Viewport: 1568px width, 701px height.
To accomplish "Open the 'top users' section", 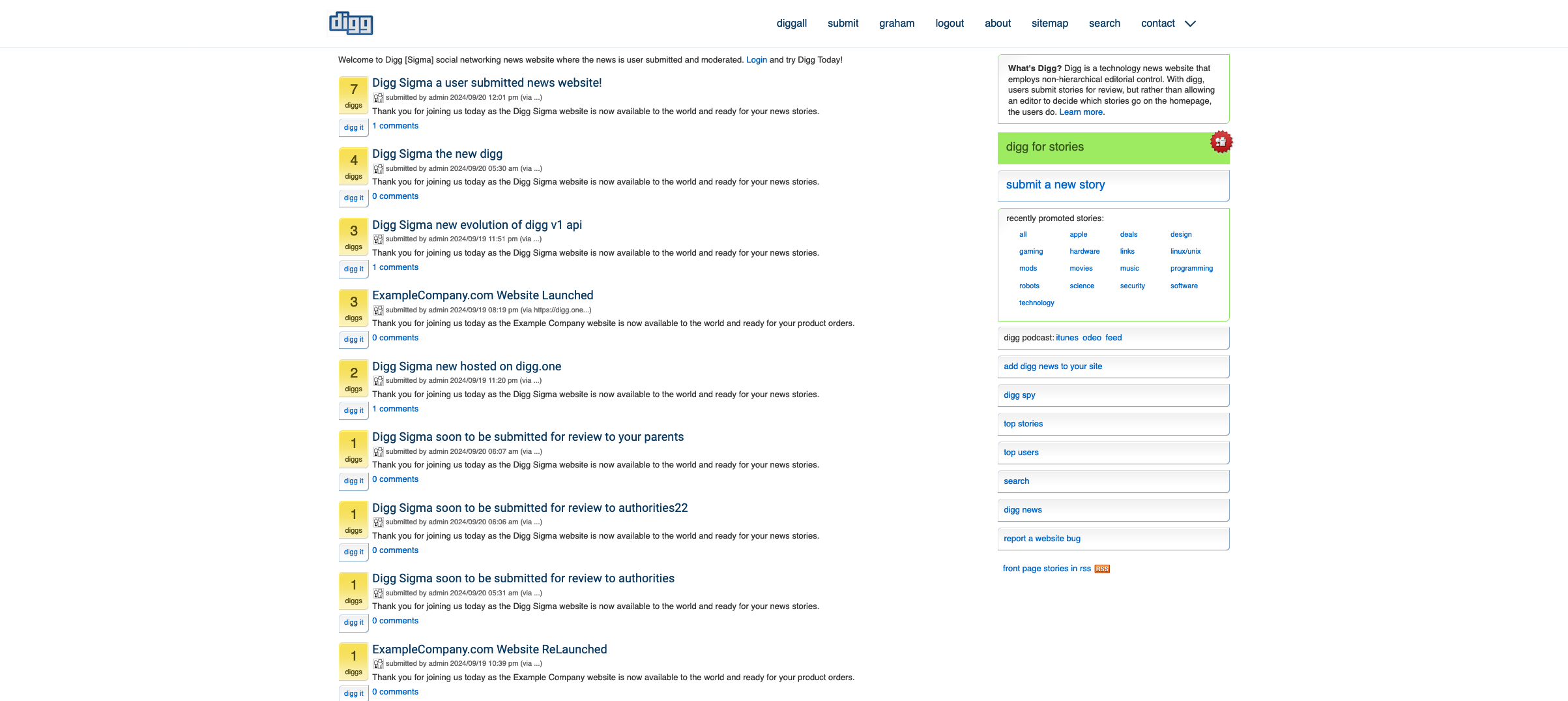I will click(1021, 452).
